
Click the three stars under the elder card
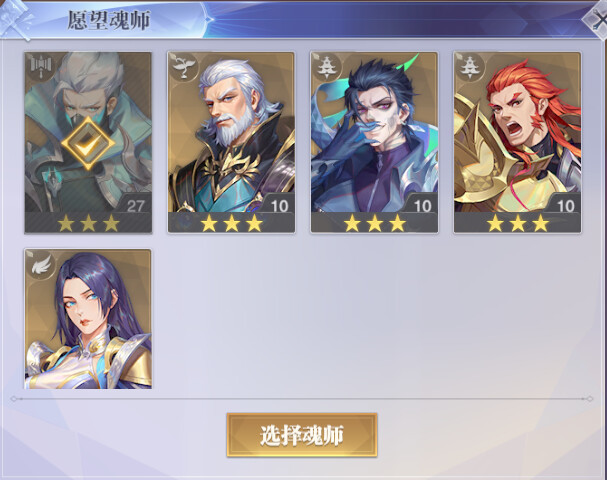click(x=231, y=223)
